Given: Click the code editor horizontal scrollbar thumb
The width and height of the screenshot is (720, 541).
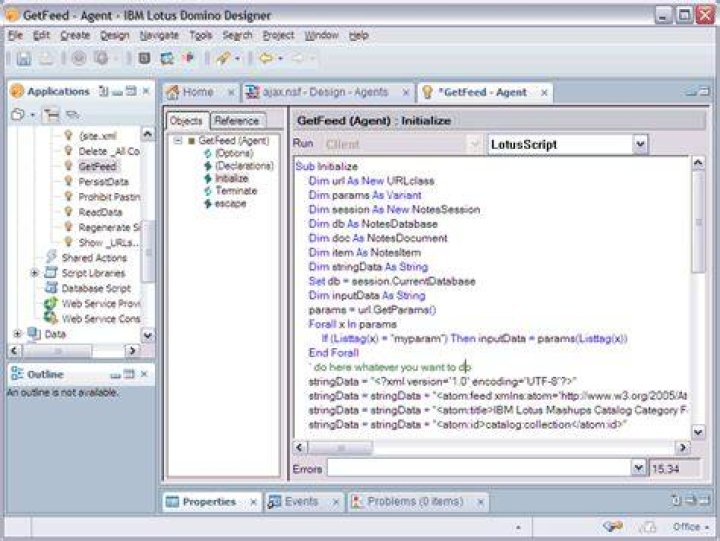Looking at the screenshot, I should point(340,447).
